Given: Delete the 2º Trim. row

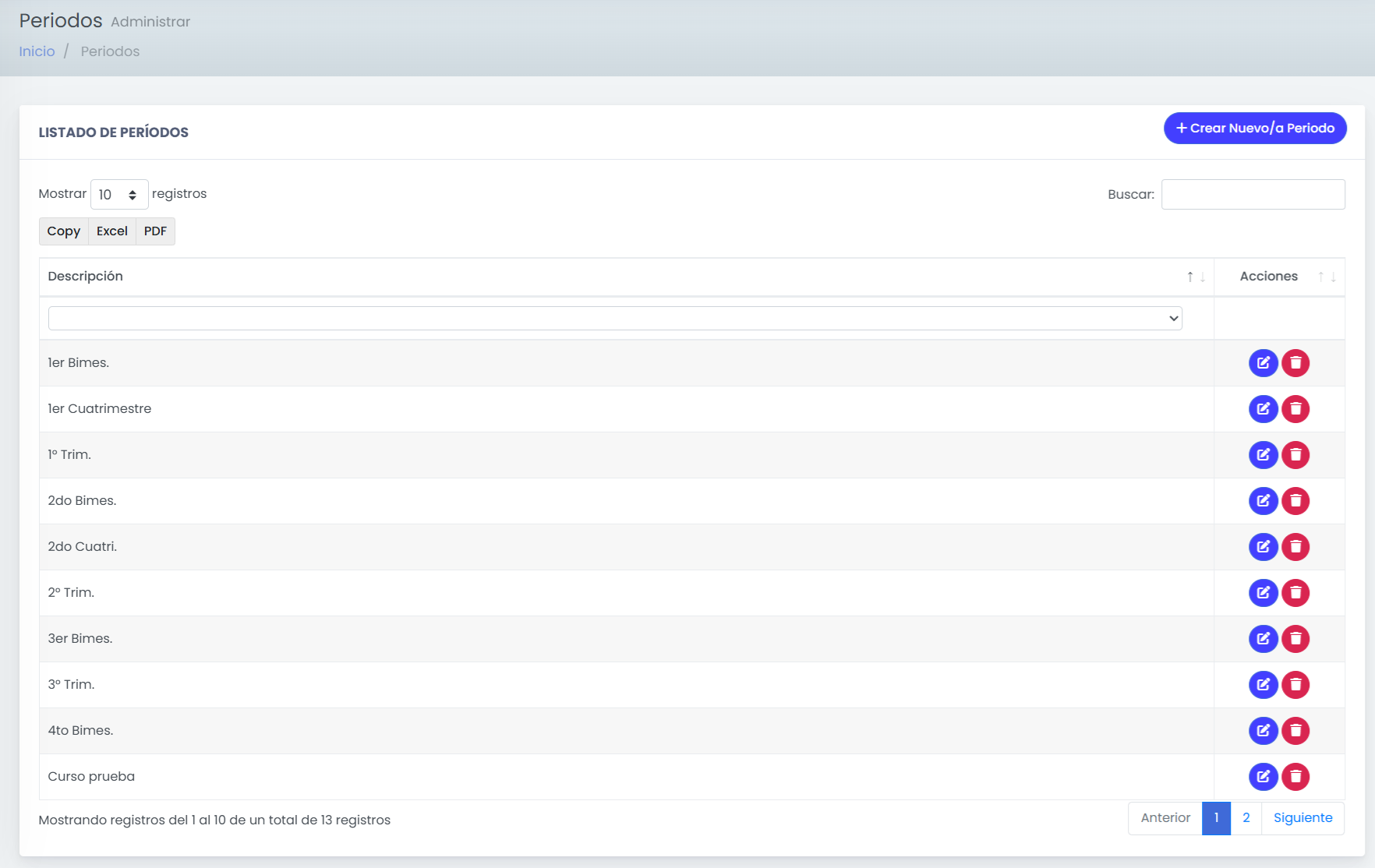Looking at the screenshot, I should [x=1295, y=593].
